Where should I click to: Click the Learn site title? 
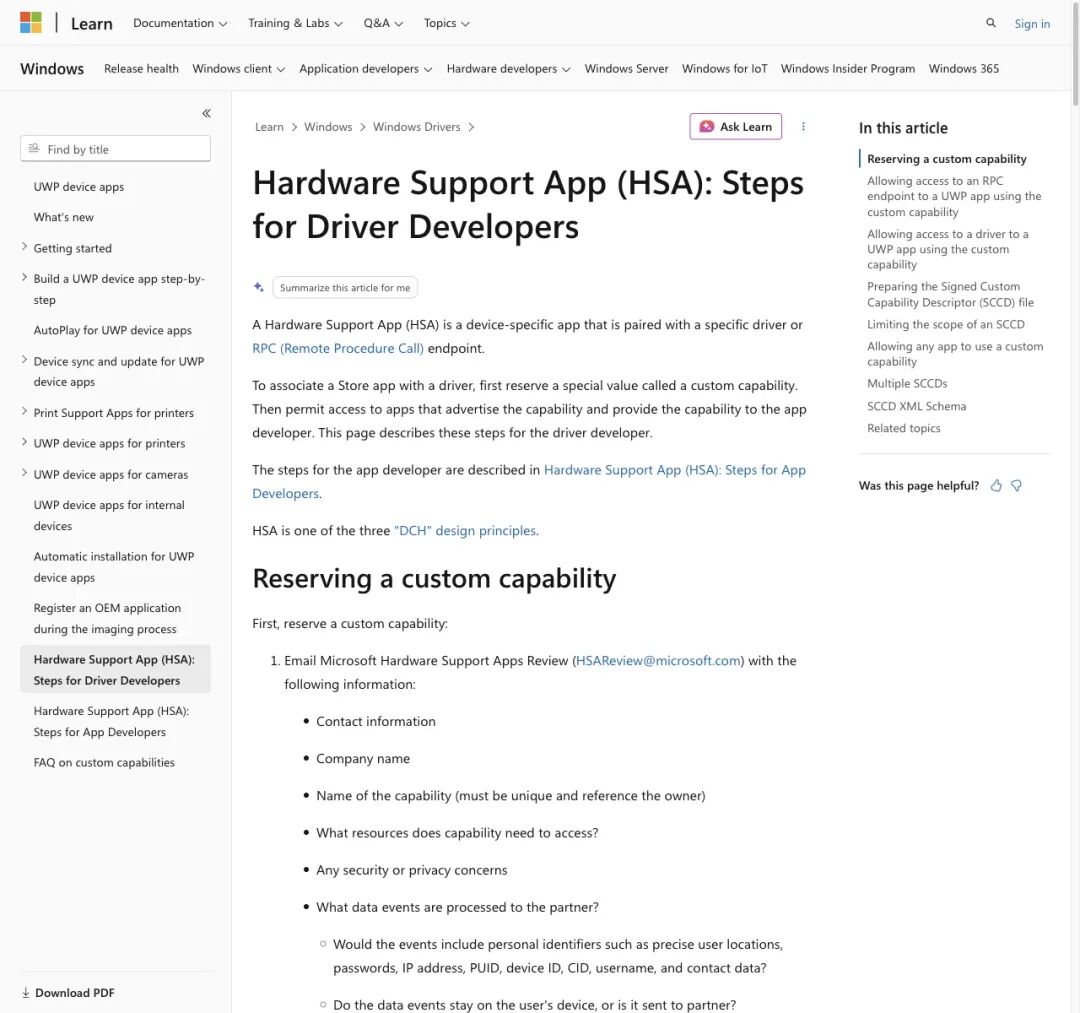(x=92, y=23)
